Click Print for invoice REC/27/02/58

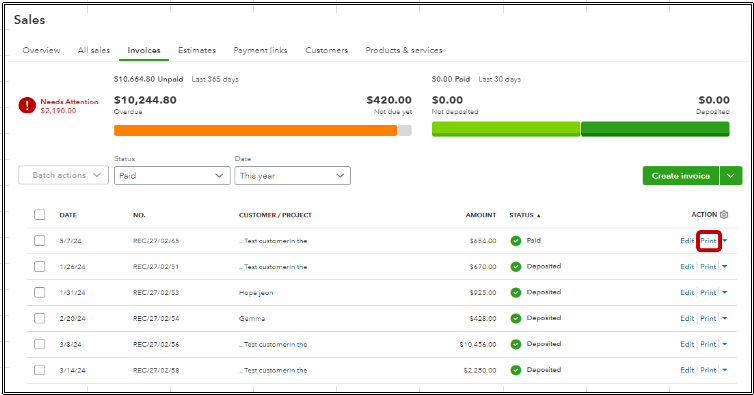[708, 370]
